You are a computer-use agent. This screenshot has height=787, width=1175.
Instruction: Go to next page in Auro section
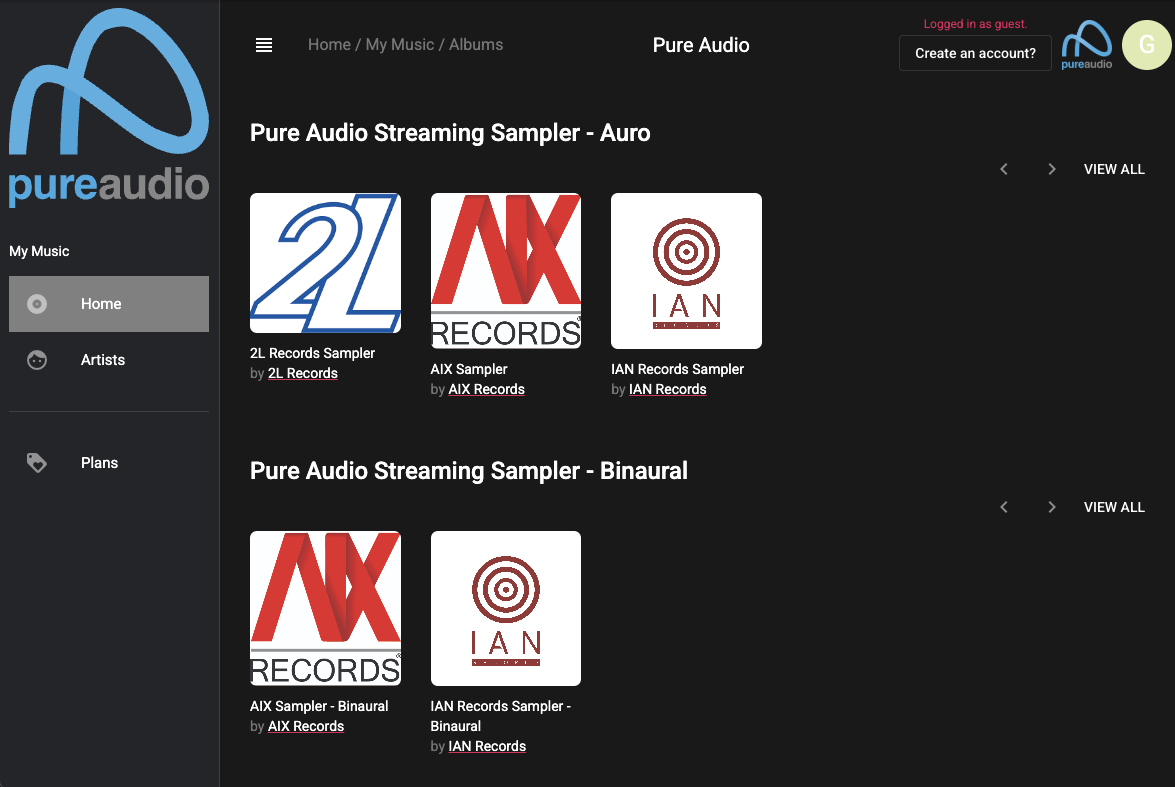click(x=1051, y=169)
